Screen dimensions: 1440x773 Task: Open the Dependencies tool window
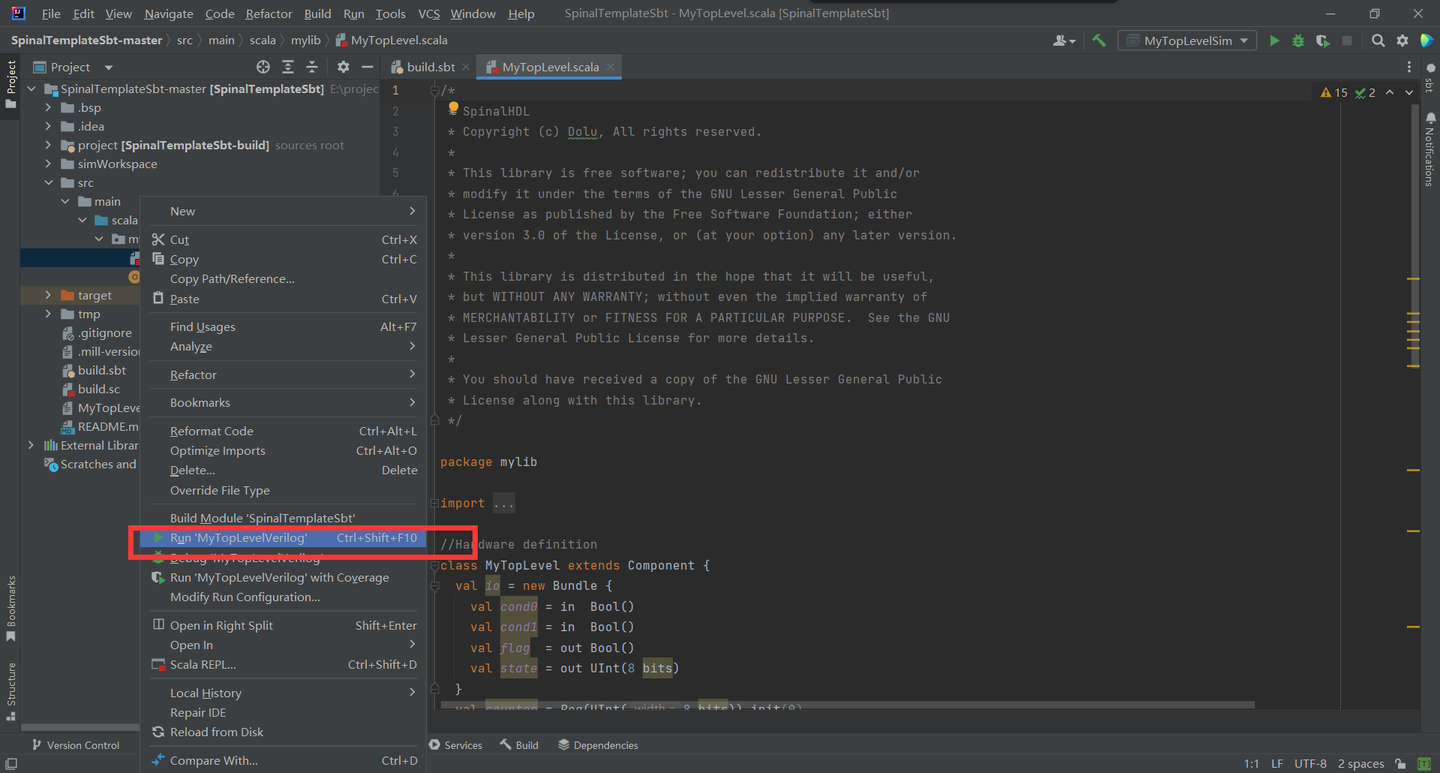(x=598, y=745)
